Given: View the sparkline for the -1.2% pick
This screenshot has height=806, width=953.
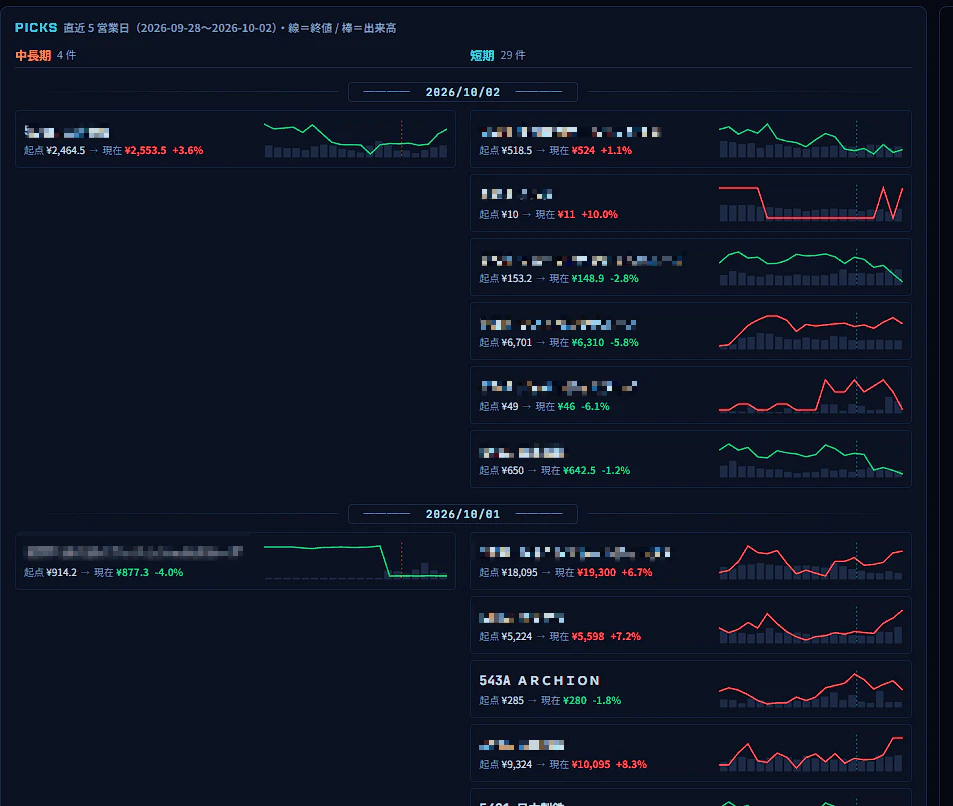Looking at the screenshot, I should 811,459.
